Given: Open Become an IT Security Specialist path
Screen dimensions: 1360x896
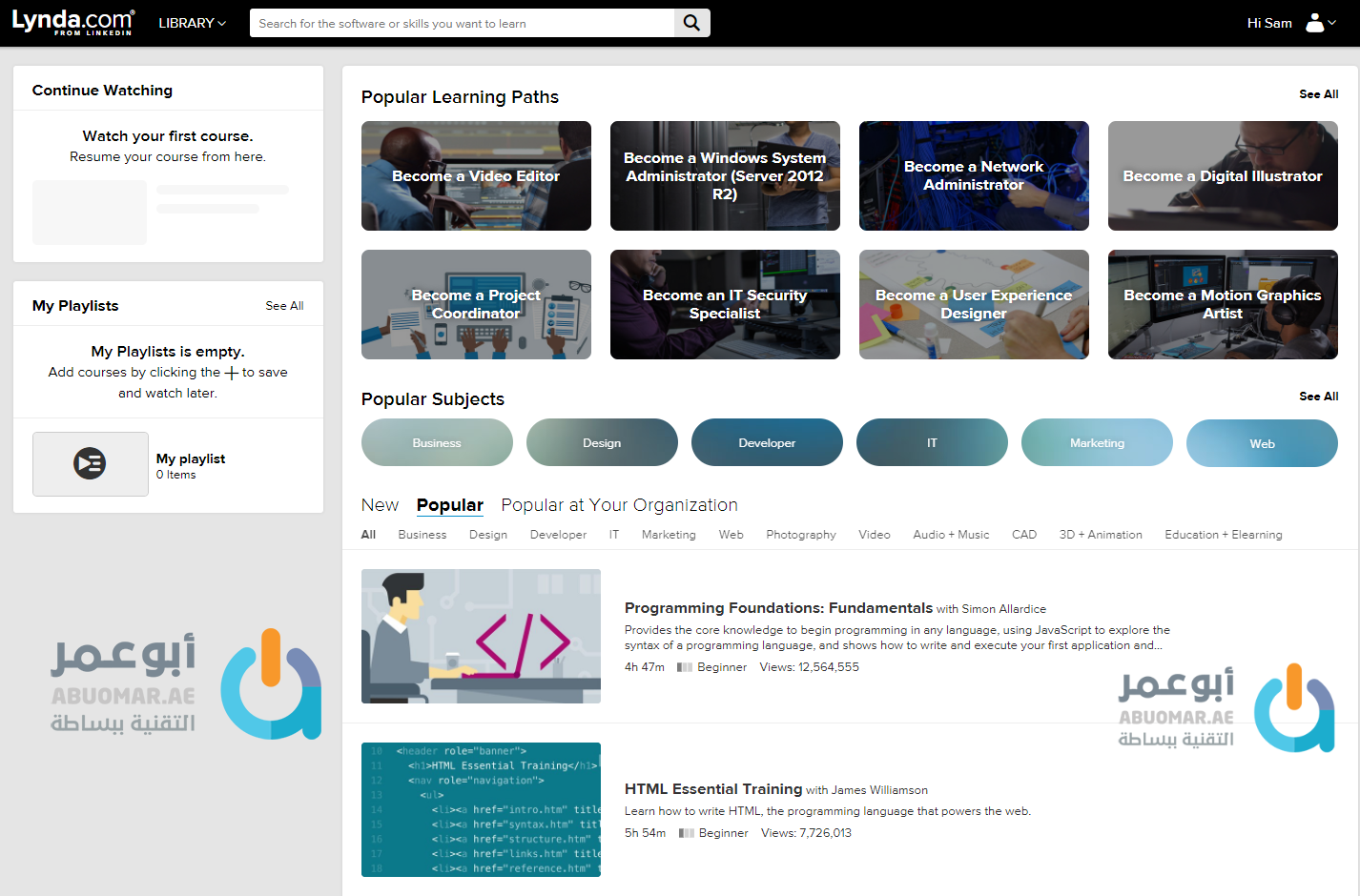Looking at the screenshot, I should 725,305.
